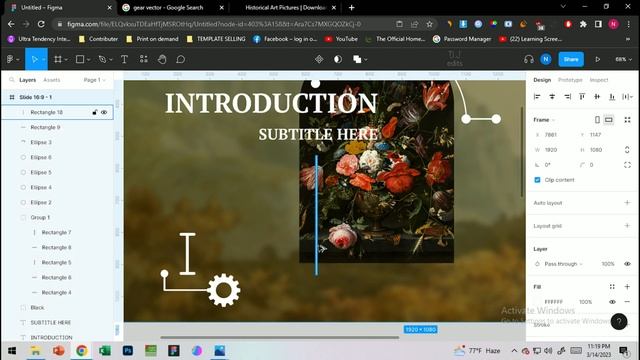The width and height of the screenshot is (640, 360).
Task: Toggle constrain proportions for frame size
Action: [627, 150]
